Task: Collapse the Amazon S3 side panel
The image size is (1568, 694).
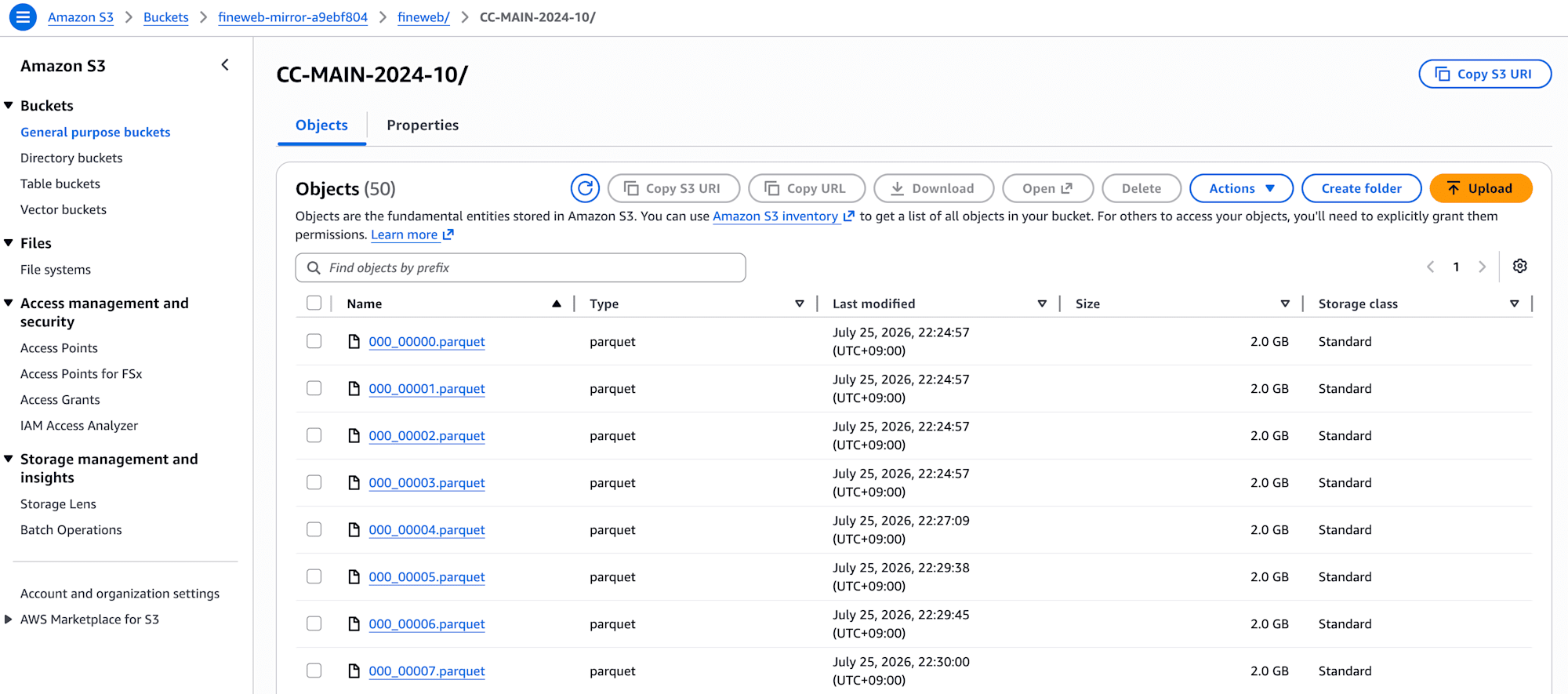Action: 225,65
